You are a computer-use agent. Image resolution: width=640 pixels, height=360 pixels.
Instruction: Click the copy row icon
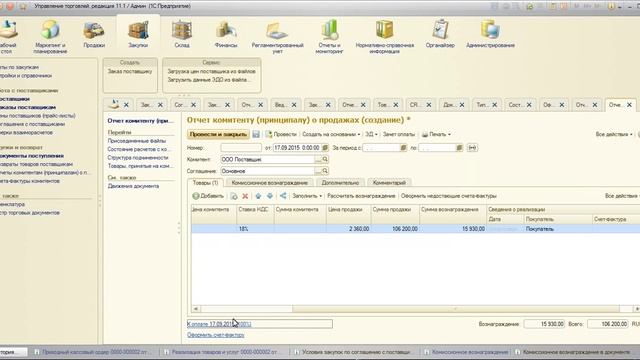234,196
